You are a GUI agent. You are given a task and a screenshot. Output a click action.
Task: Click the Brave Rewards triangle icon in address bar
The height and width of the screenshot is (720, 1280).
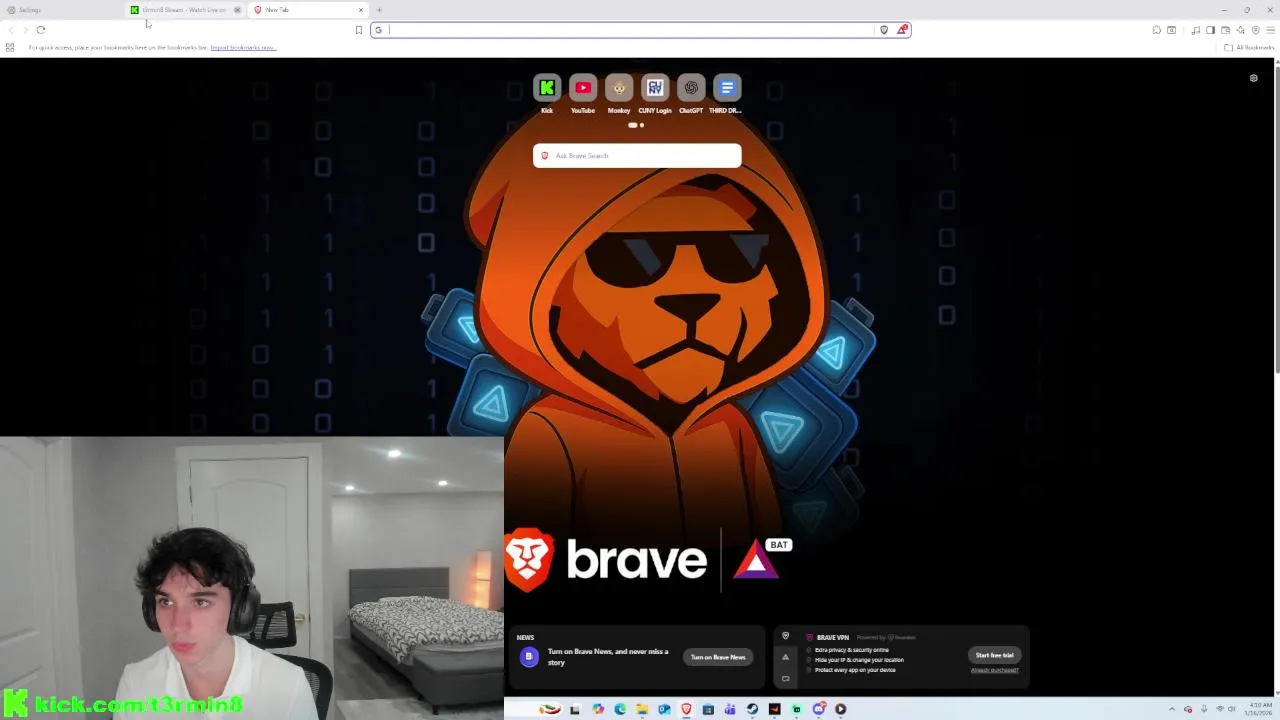point(901,30)
